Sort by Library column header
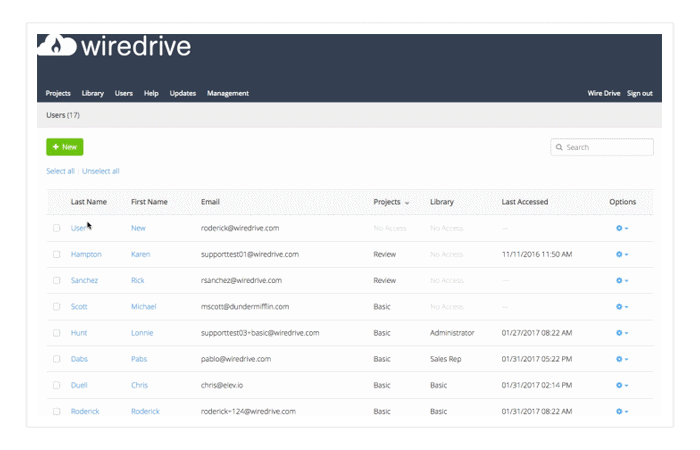 coord(442,202)
